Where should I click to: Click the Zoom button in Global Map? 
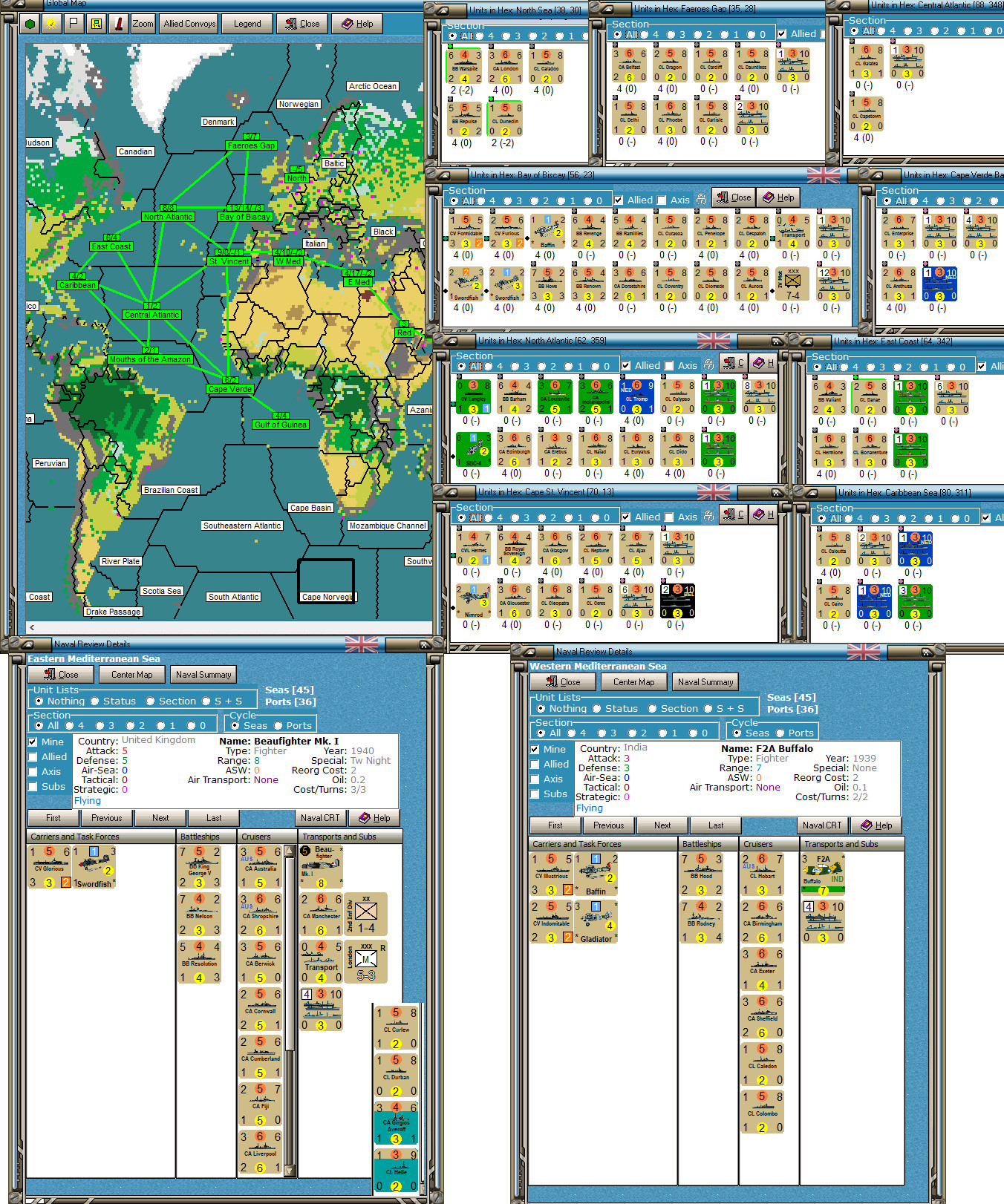pos(143,24)
